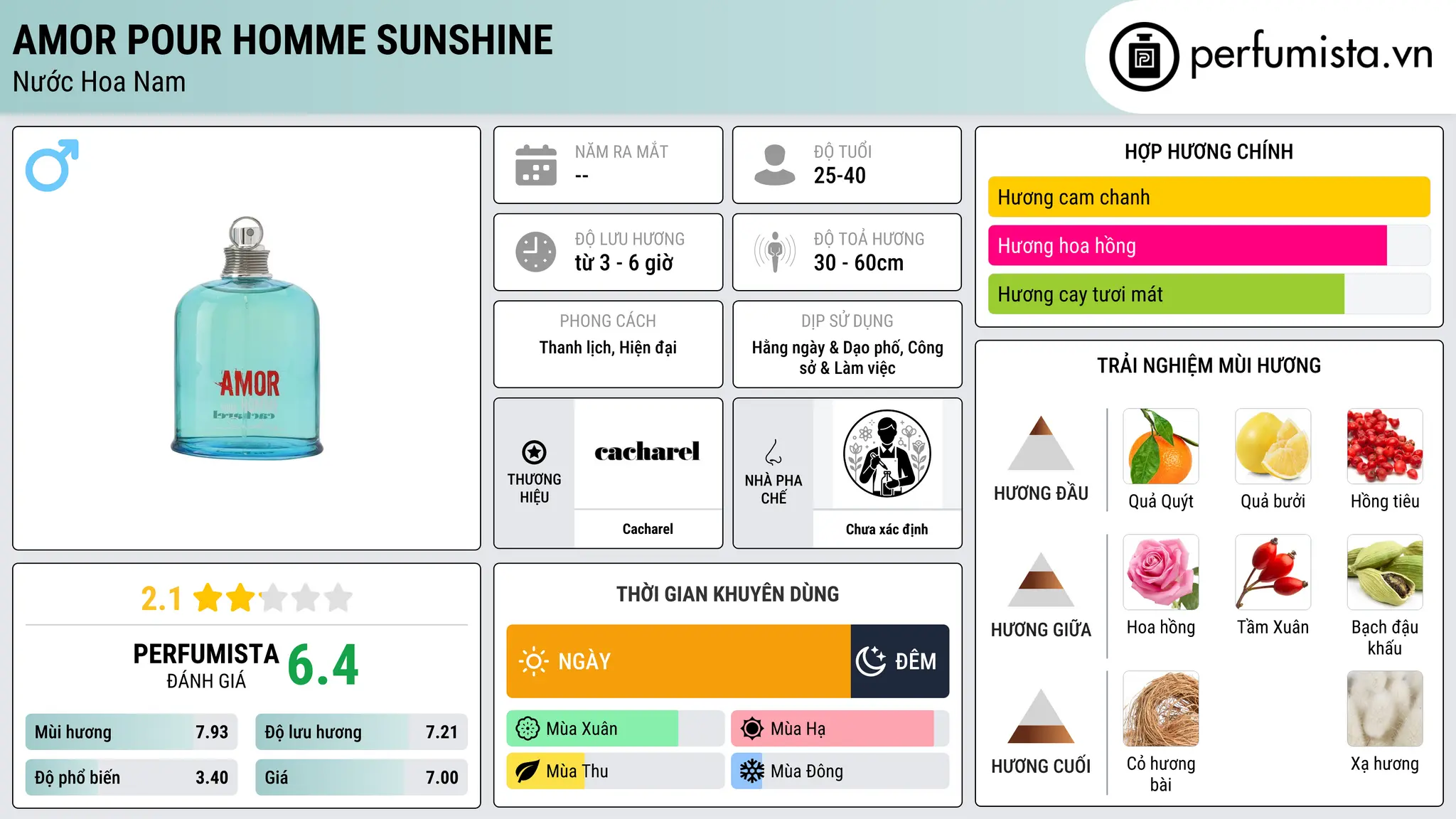Click the 2.1 star rating number

(161, 599)
